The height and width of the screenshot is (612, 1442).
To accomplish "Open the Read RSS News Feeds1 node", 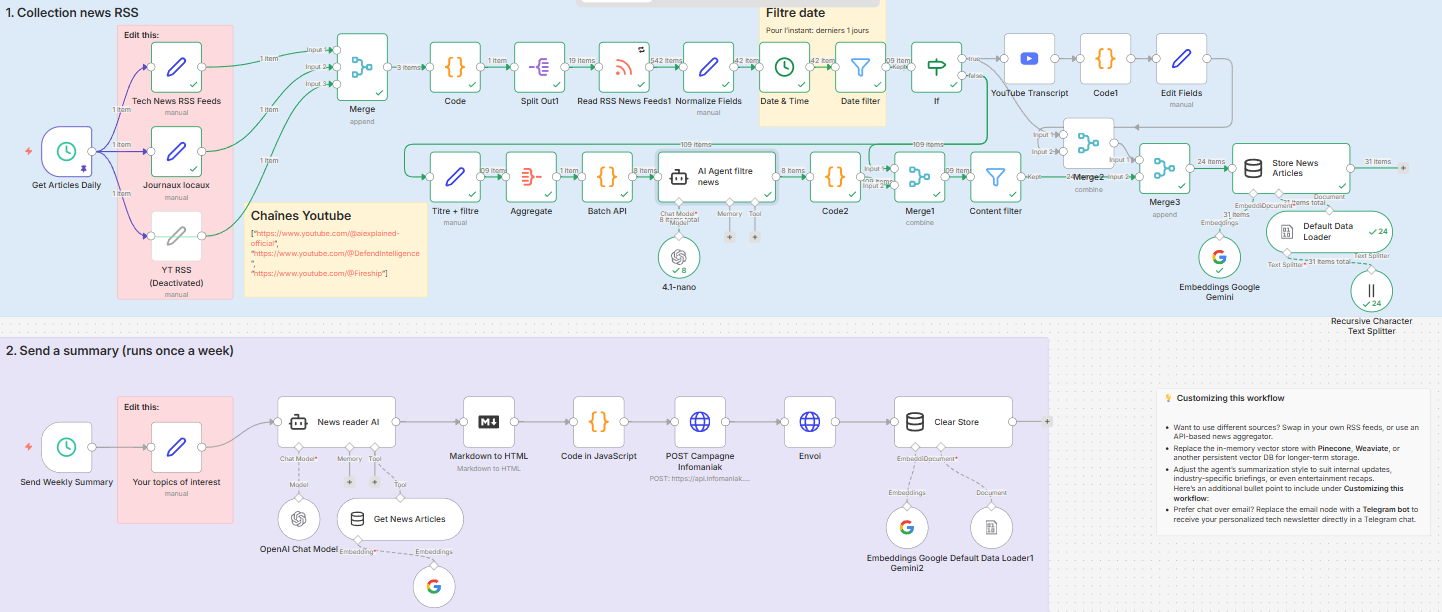I will click(x=624, y=67).
